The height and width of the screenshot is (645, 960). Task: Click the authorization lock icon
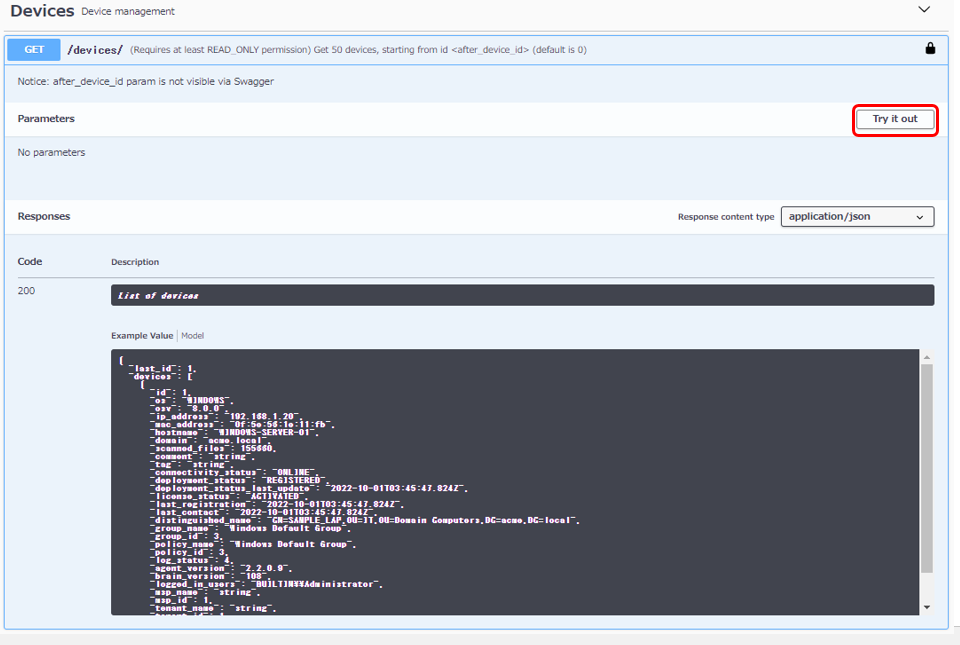(930, 48)
